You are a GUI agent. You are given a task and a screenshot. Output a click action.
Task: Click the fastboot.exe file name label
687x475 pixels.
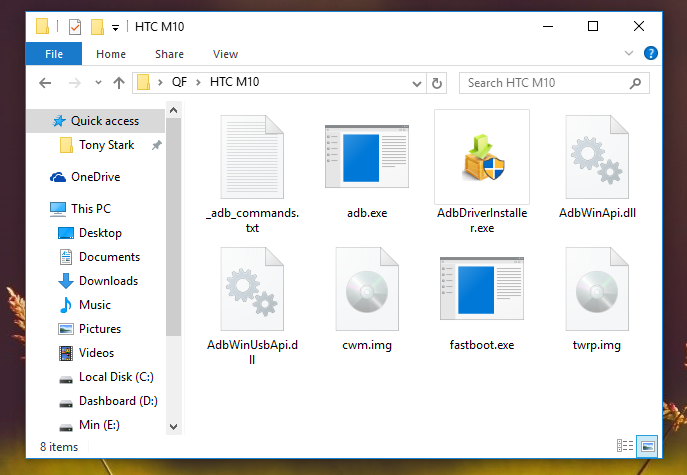point(482,345)
